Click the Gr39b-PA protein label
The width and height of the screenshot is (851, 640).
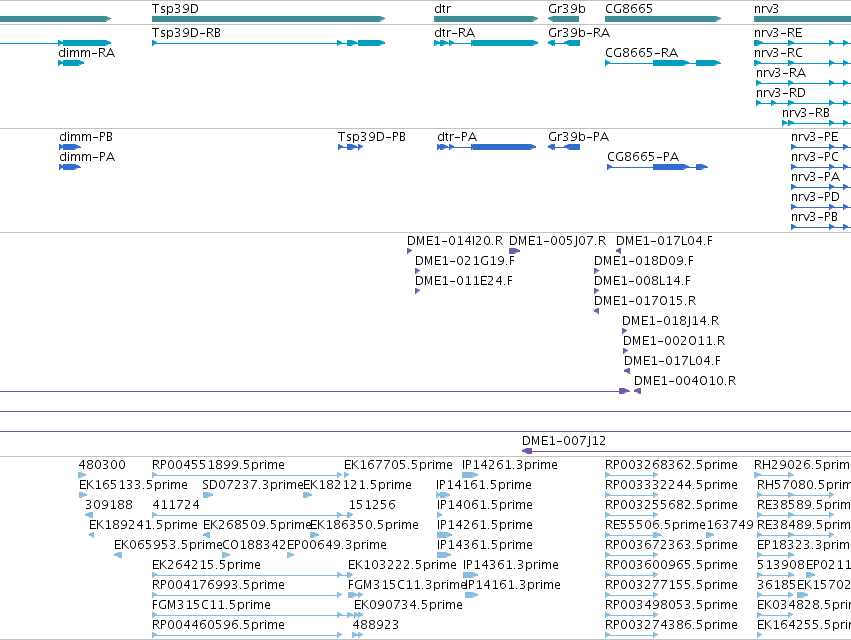coord(578,137)
